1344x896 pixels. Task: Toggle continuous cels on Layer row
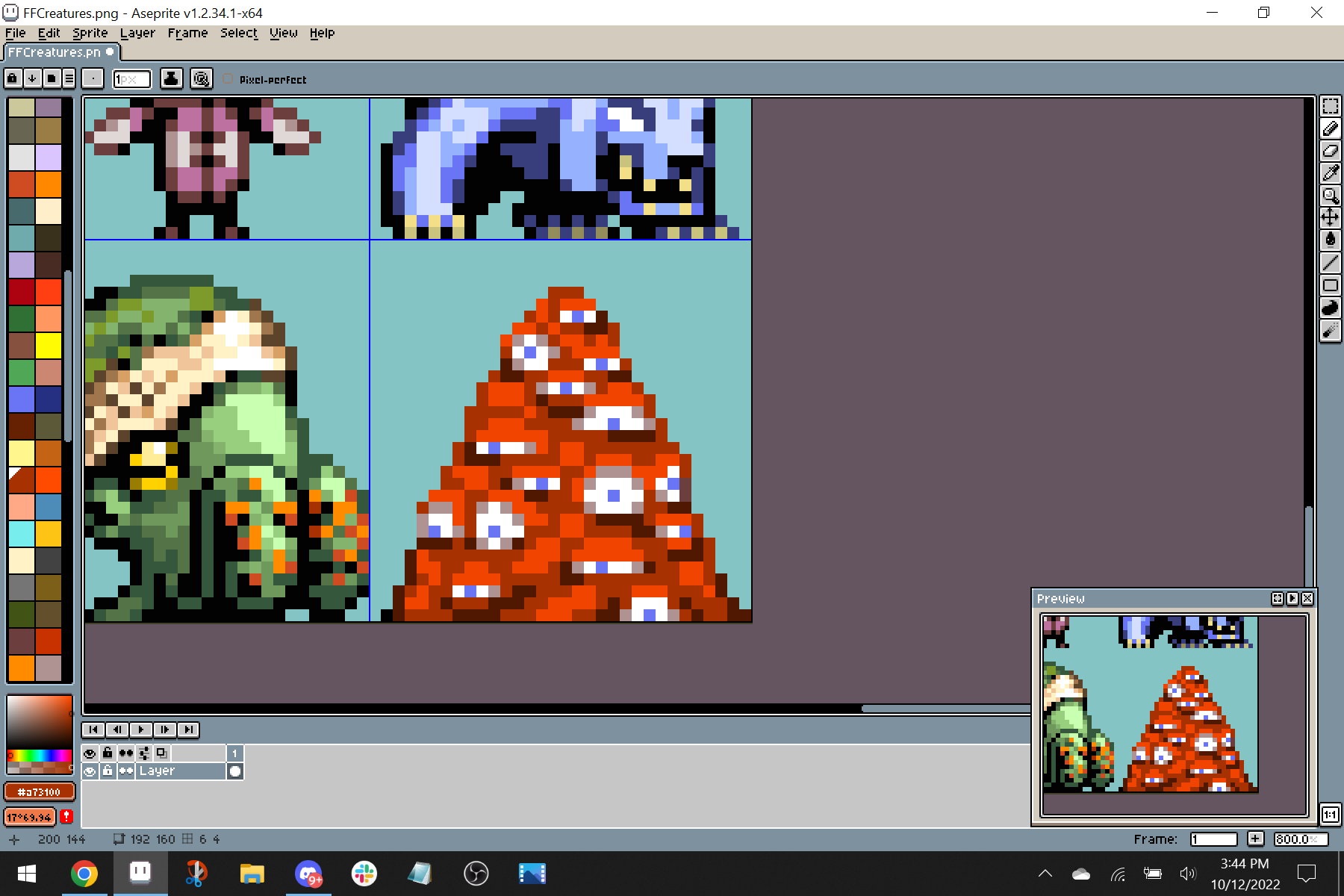pyautogui.click(x=126, y=771)
